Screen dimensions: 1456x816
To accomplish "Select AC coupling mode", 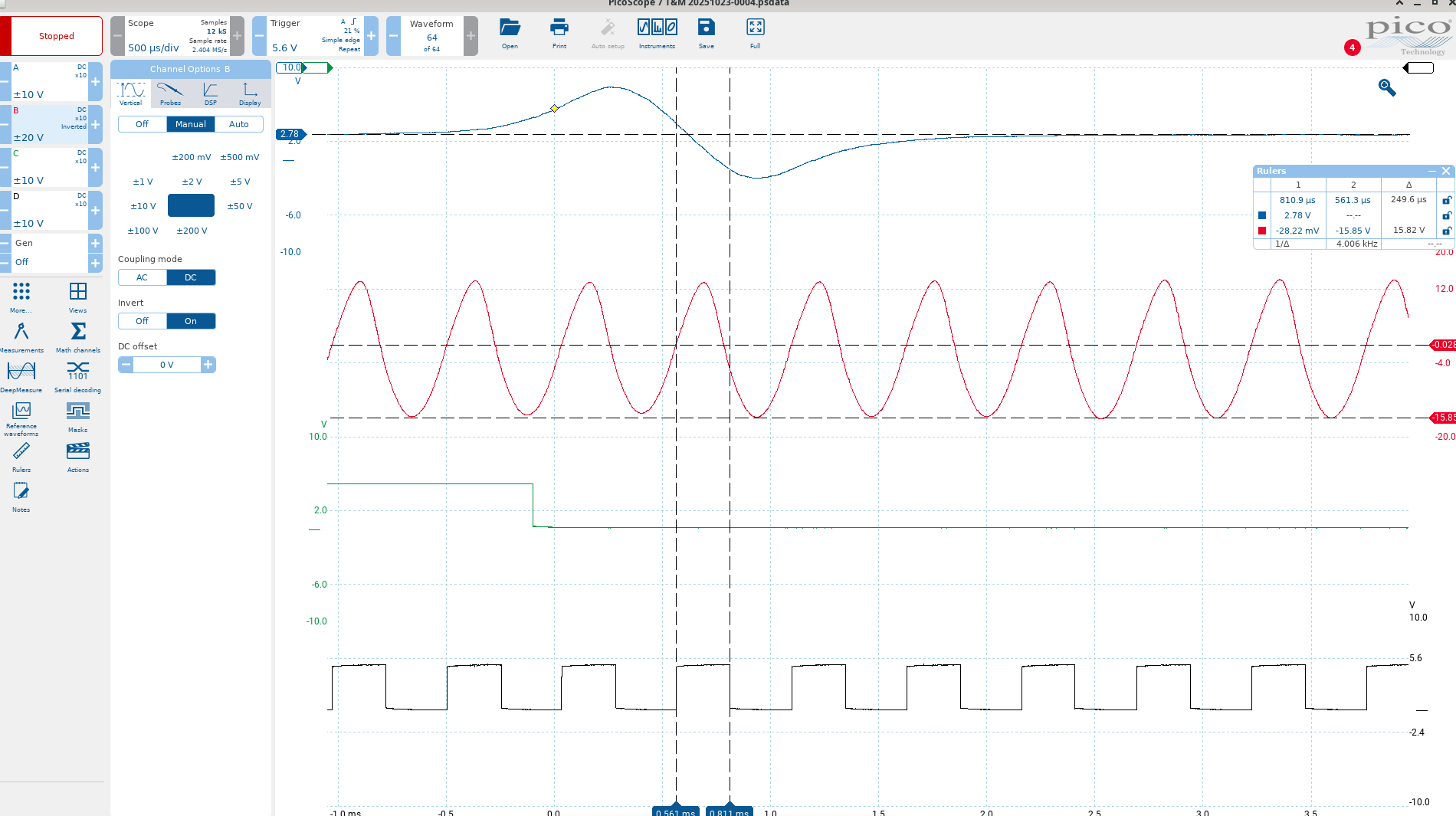I will click(x=142, y=277).
